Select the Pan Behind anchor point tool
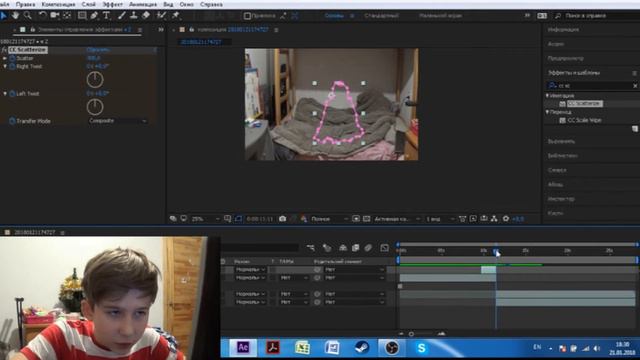The width and height of the screenshot is (640, 360). coord(67,16)
